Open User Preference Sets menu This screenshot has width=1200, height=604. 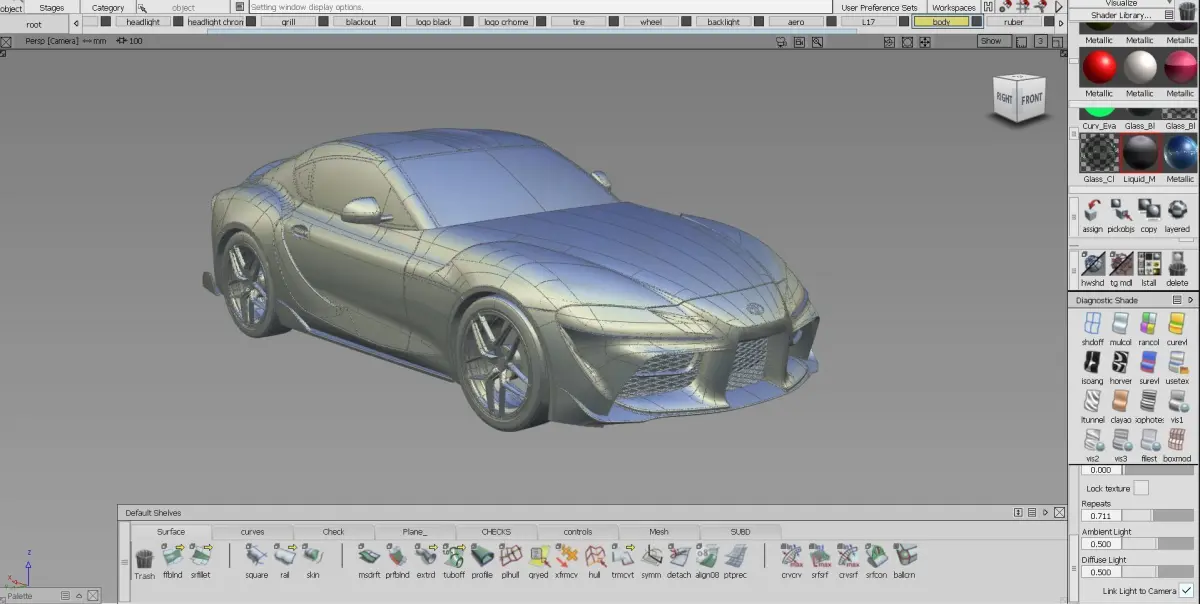pos(879,7)
